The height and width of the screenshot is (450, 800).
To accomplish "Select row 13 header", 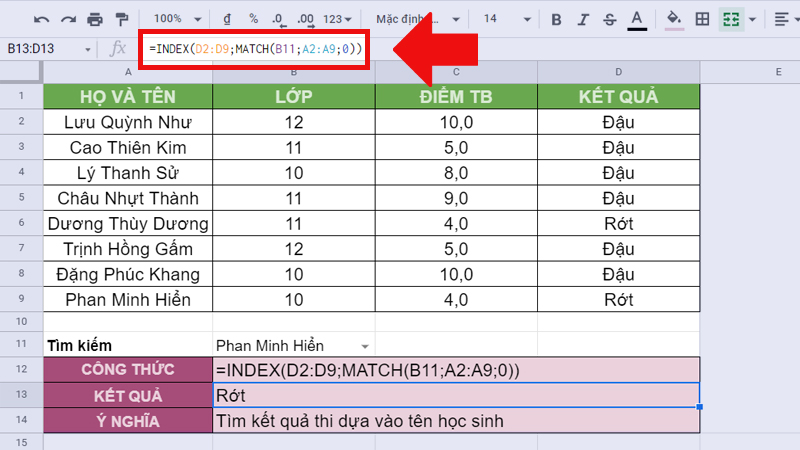I will click(x=21, y=394).
